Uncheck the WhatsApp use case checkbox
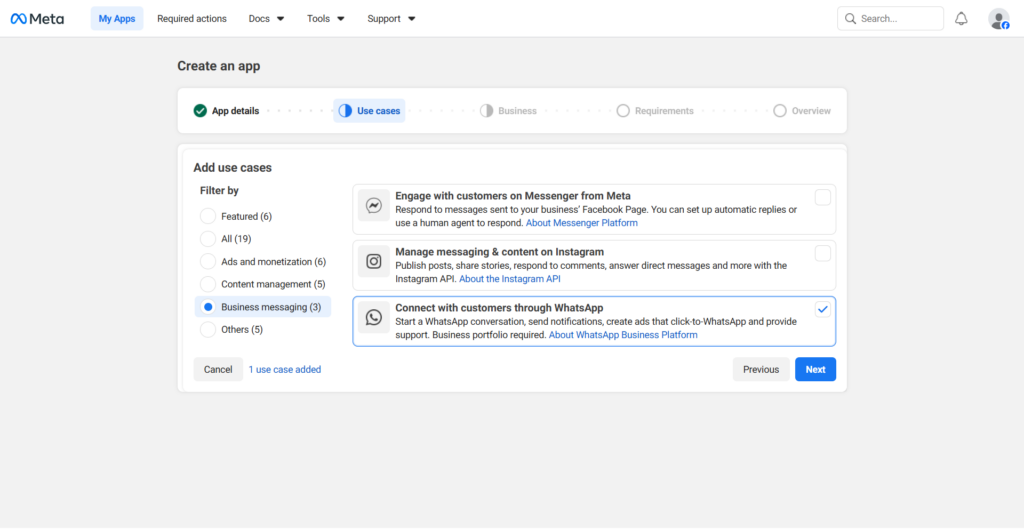The width and height of the screenshot is (1024, 529). pos(822,309)
